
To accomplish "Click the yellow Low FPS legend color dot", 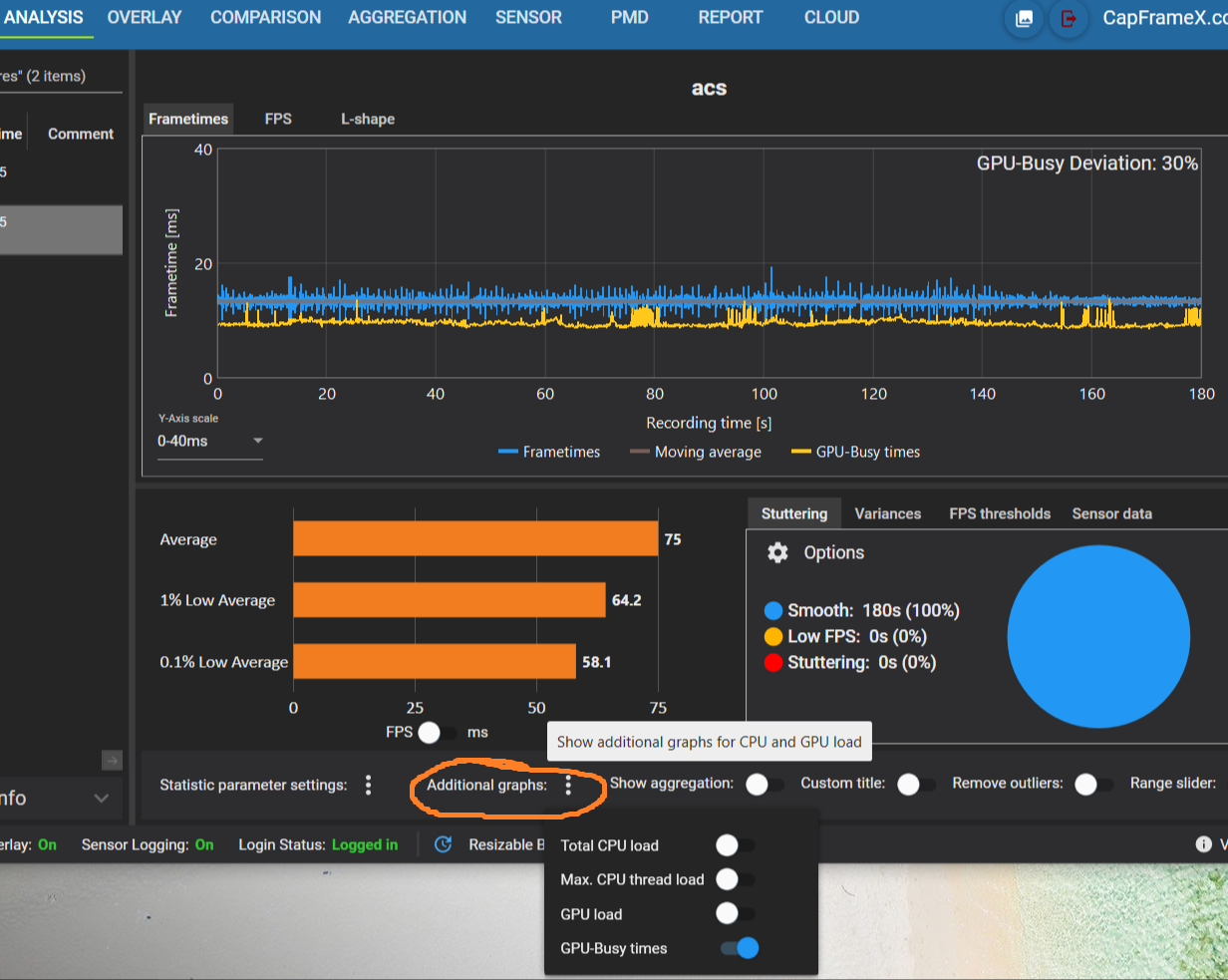I will click(x=773, y=637).
